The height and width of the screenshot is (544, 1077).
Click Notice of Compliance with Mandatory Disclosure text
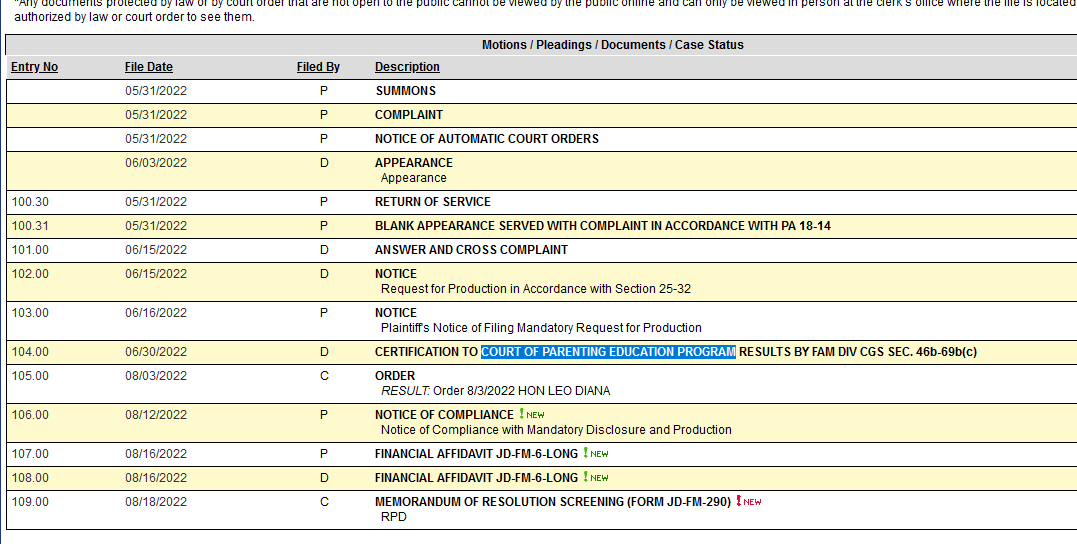(556, 430)
